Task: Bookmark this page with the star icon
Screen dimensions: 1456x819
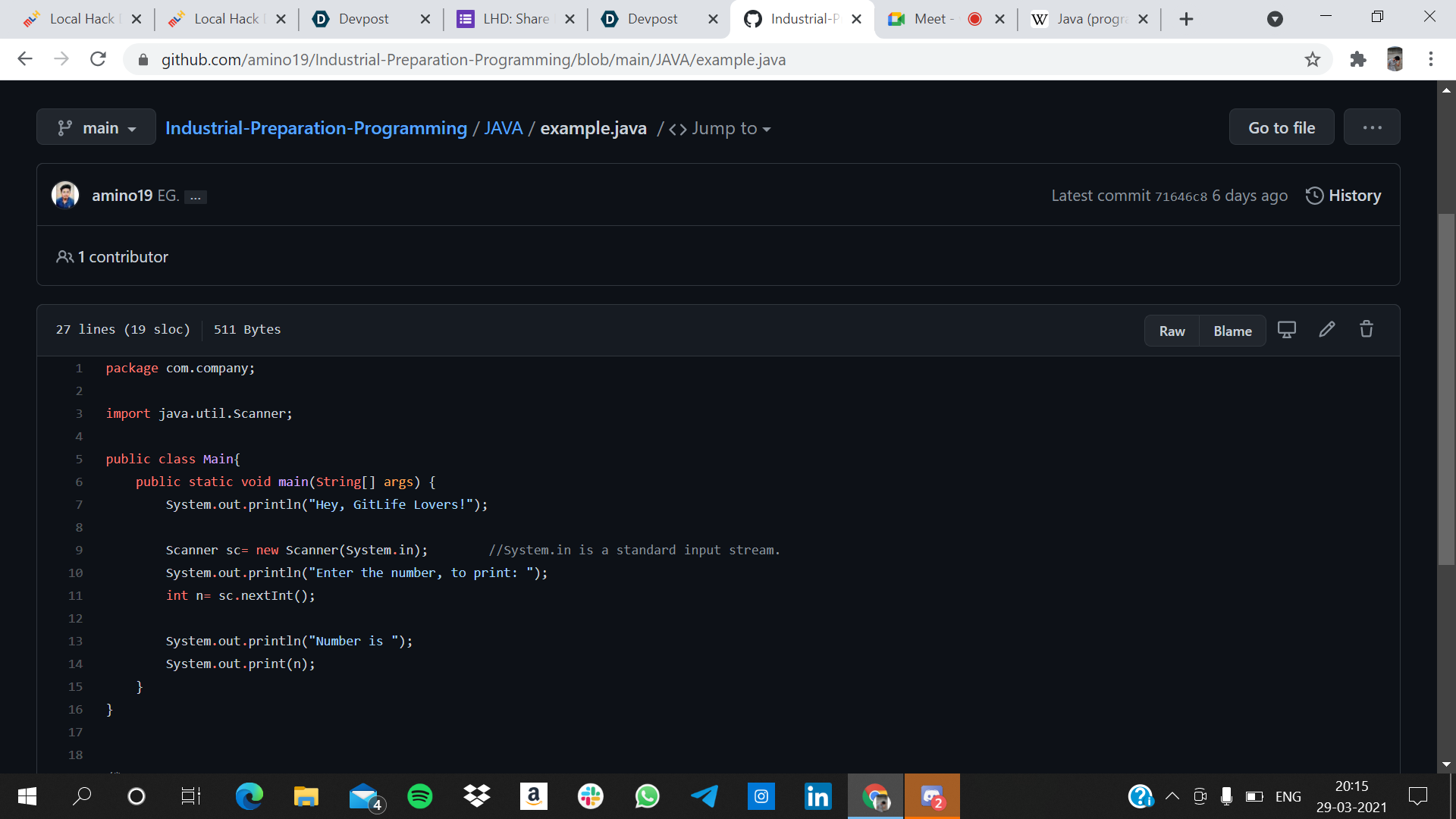Action: click(x=1313, y=59)
